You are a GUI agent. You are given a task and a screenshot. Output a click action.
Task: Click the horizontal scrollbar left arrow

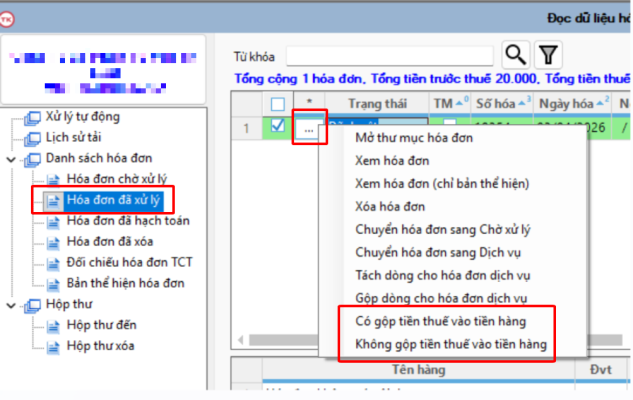coord(241,340)
